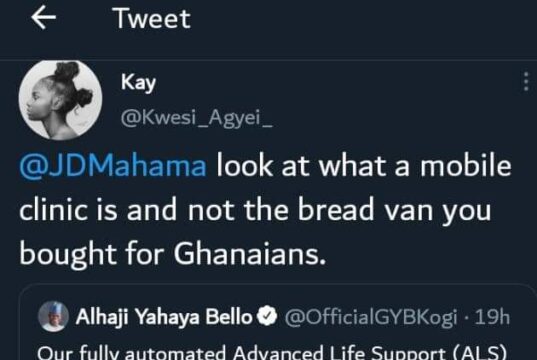Open the three-dot more options menu
The height and width of the screenshot is (360, 537).
coord(526,82)
